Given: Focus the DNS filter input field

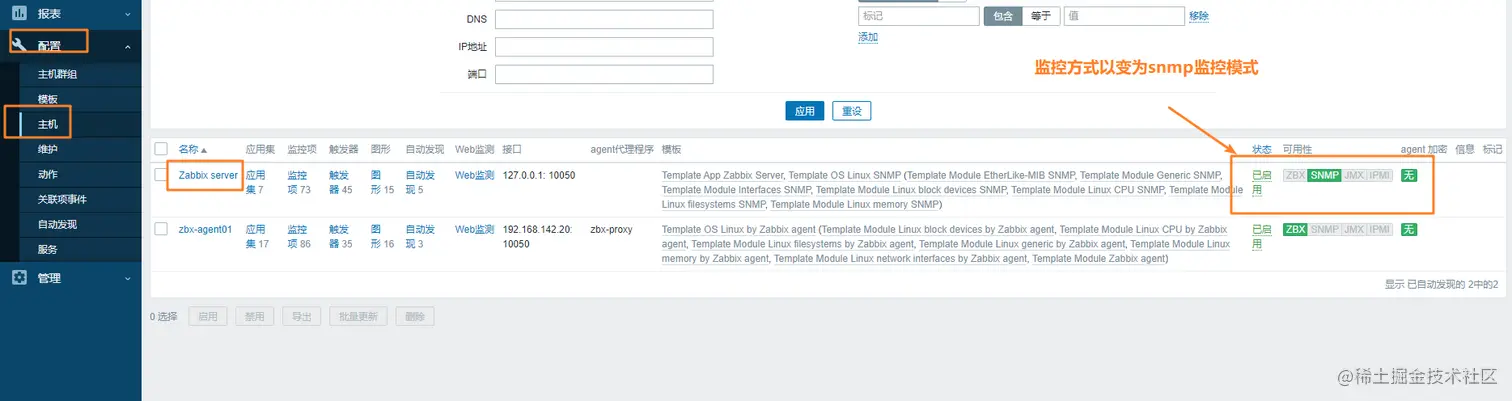Looking at the screenshot, I should (604, 20).
